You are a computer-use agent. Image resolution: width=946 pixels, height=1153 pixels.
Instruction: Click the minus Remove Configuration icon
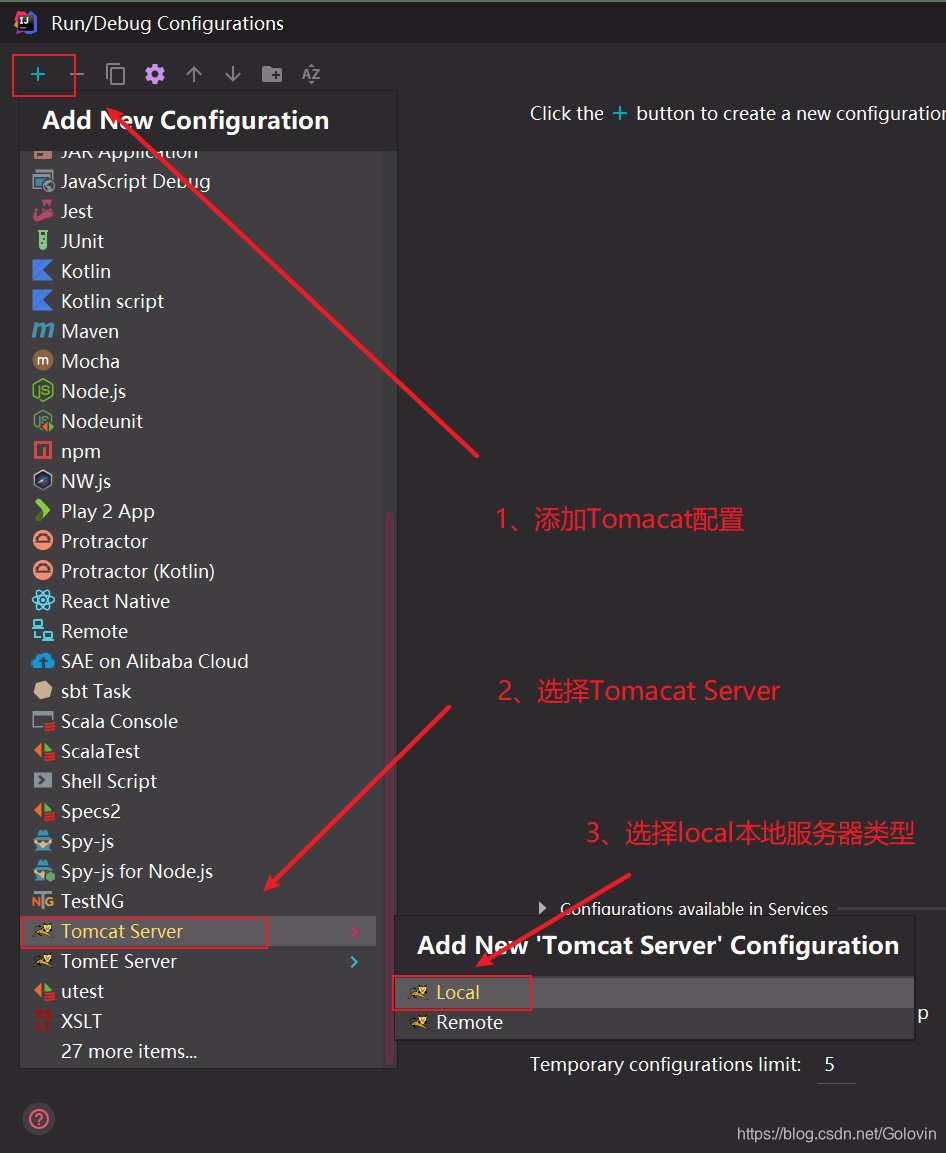pyautogui.click(x=77, y=74)
